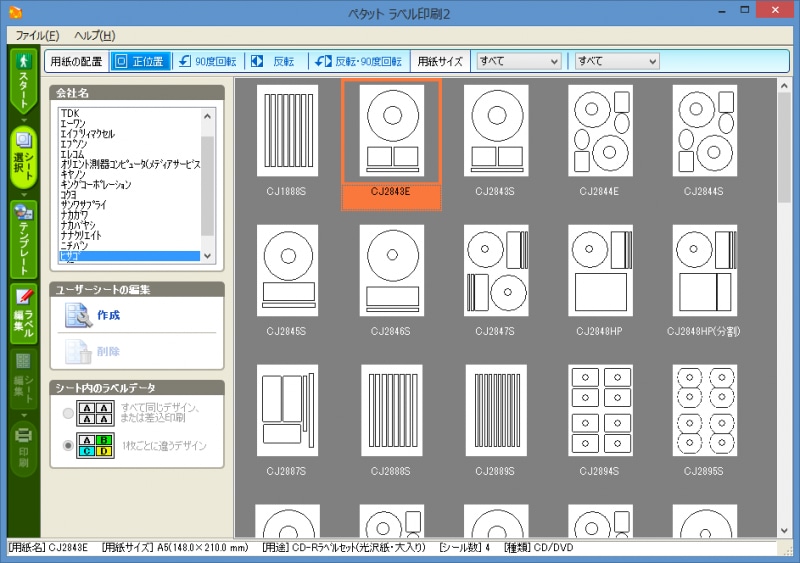Open the second すべて dropdown
The image size is (800, 563).
[x=617, y=61]
